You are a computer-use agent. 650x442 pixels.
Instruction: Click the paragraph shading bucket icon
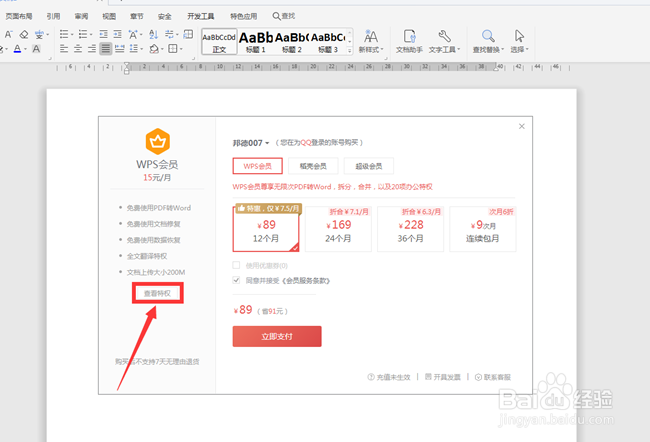tap(154, 49)
